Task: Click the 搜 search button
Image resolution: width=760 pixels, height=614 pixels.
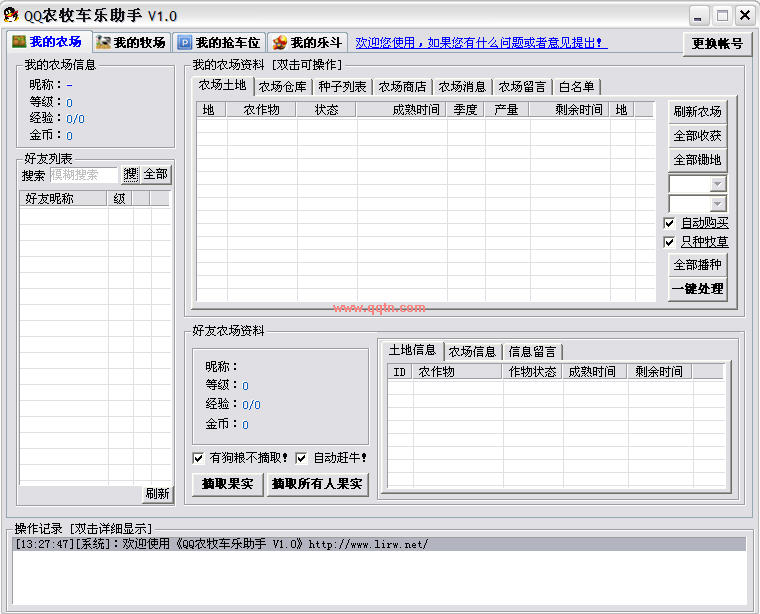Action: coord(130,174)
